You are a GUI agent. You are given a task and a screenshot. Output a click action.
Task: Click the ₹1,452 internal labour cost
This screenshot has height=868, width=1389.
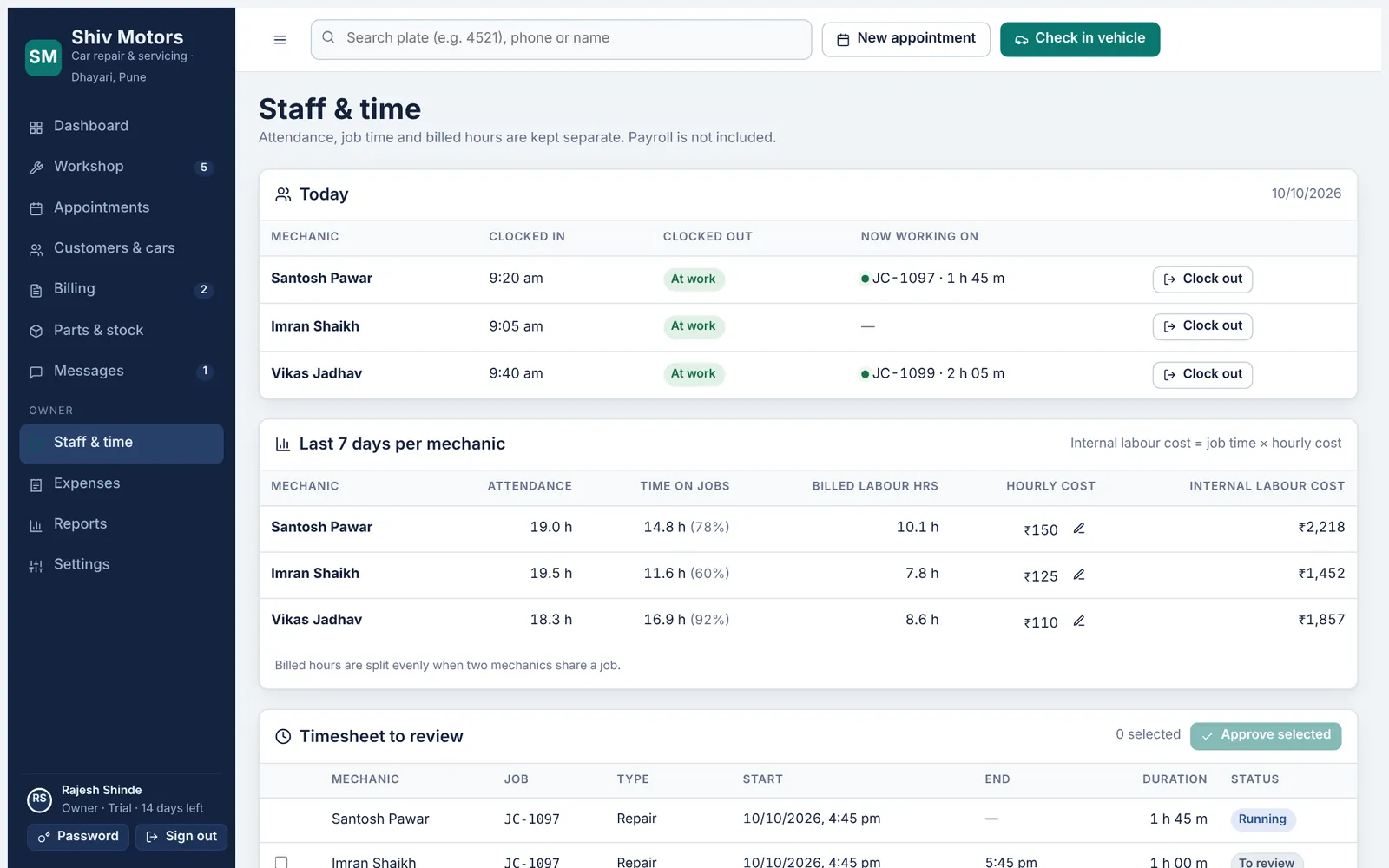click(x=1321, y=574)
